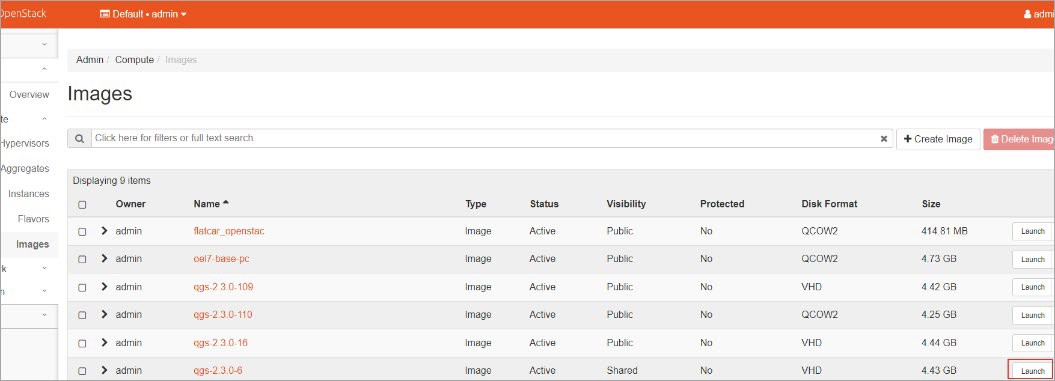Sort the table by the Owner column
Viewport: 1055px width, 381px height.
[131, 204]
